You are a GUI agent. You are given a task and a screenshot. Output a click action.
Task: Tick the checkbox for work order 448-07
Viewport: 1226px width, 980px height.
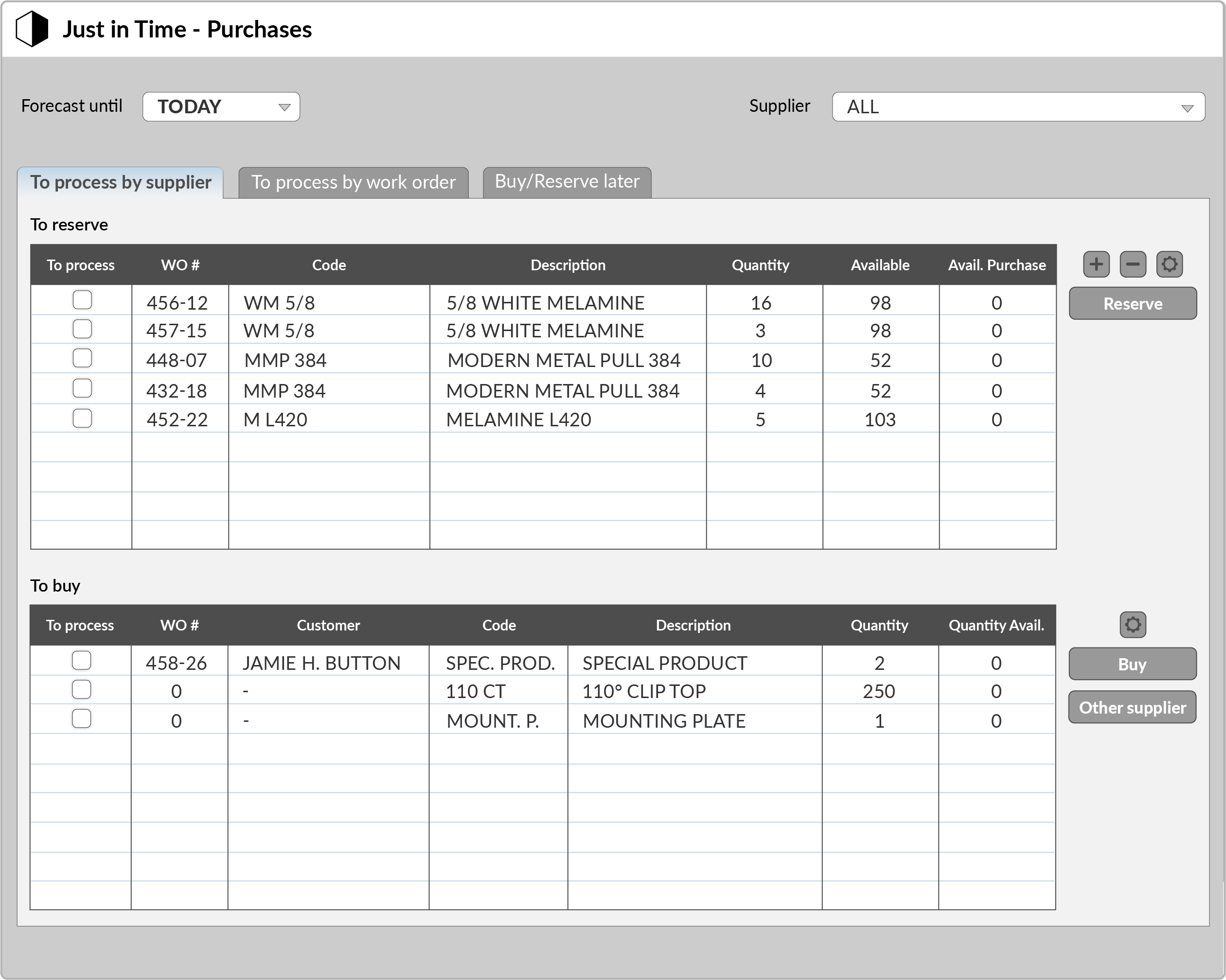click(x=83, y=358)
